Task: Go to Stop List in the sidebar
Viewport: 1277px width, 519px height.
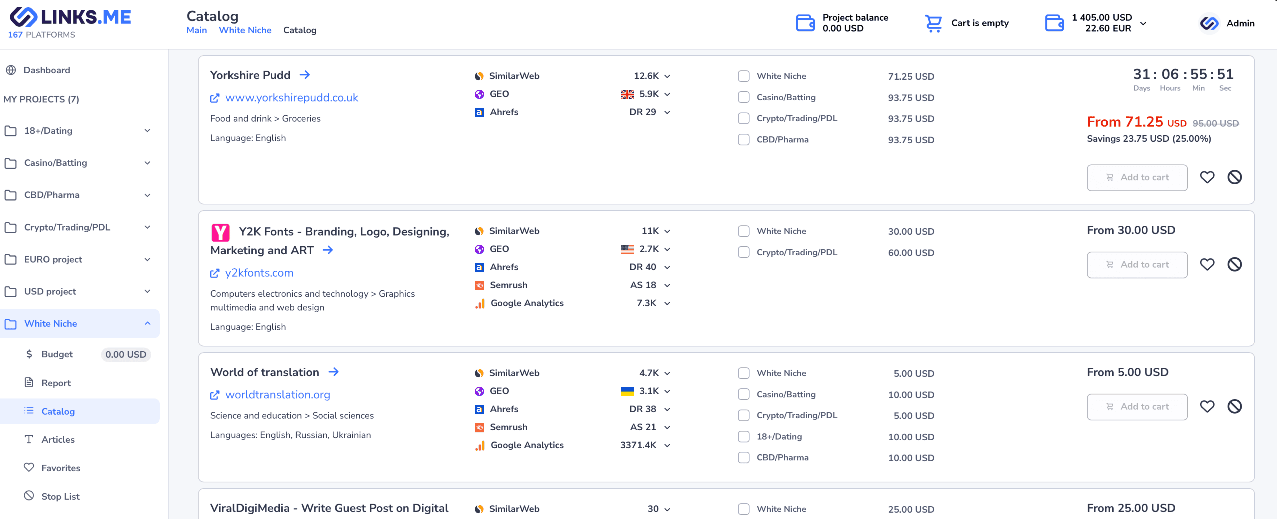Action: (60, 496)
